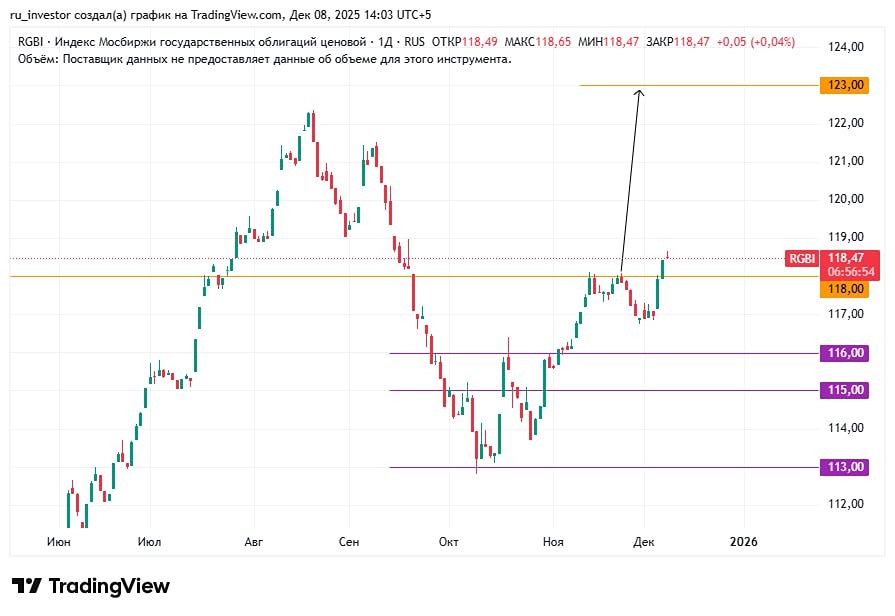This screenshot has width=895, height=616.
Task: Click the TradingView logo icon
Action: pyautogui.click(x=26, y=586)
